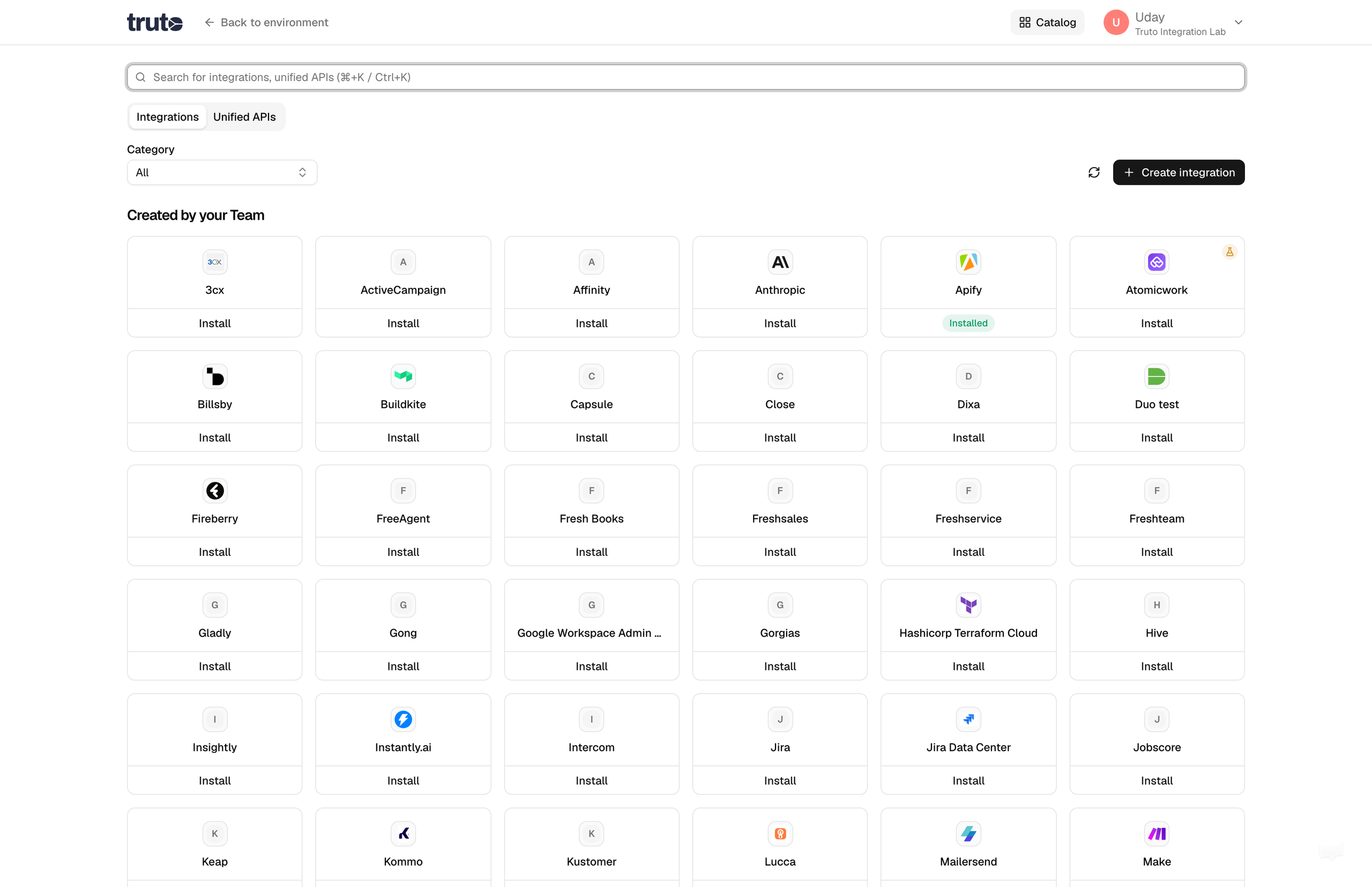The height and width of the screenshot is (887, 1372).
Task: Click the Truto logo
Action: pyautogui.click(x=154, y=23)
